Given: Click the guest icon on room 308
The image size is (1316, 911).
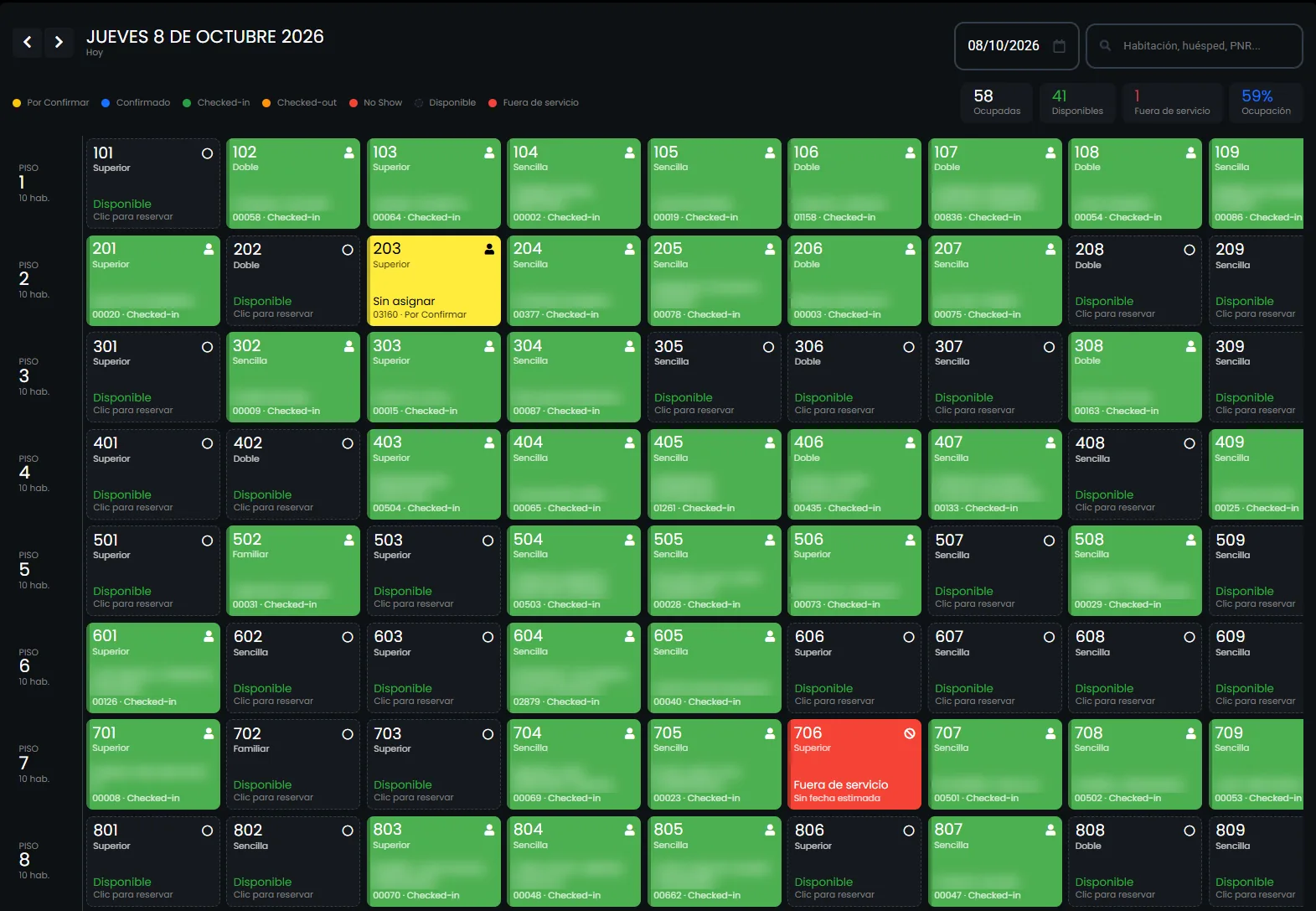Looking at the screenshot, I should pos(1190,346).
